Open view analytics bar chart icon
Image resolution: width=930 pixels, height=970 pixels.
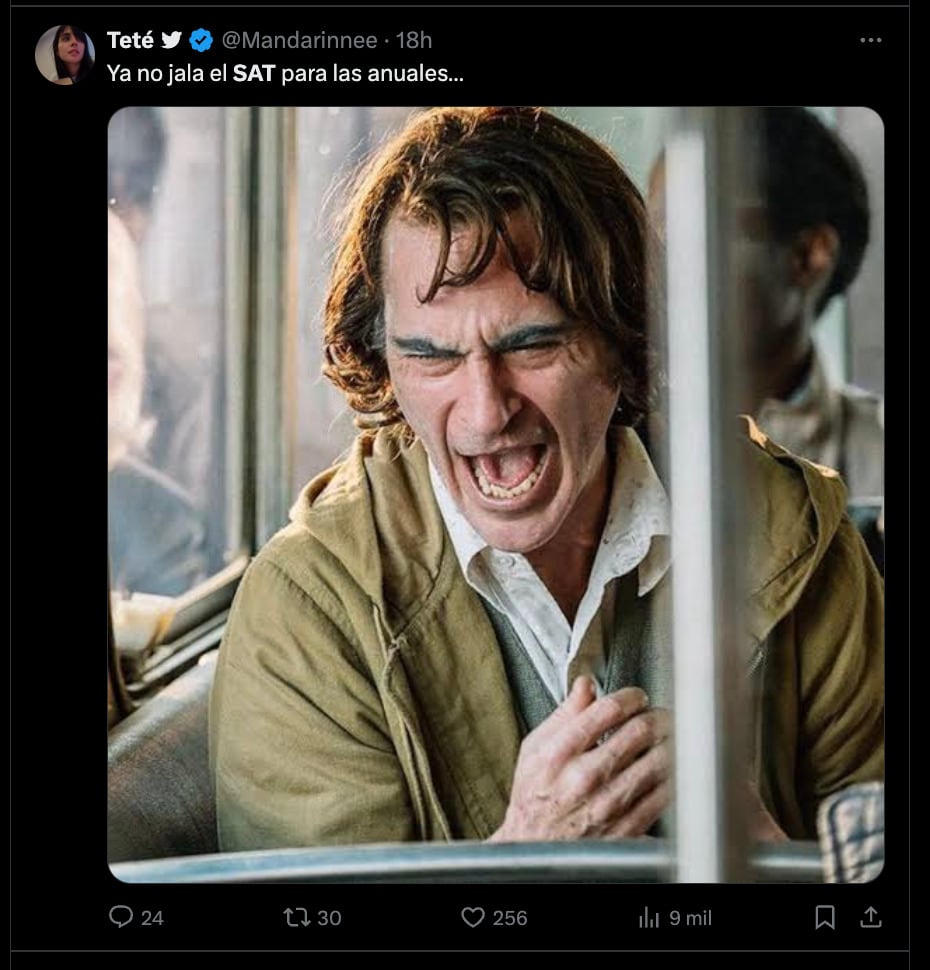coord(649,917)
